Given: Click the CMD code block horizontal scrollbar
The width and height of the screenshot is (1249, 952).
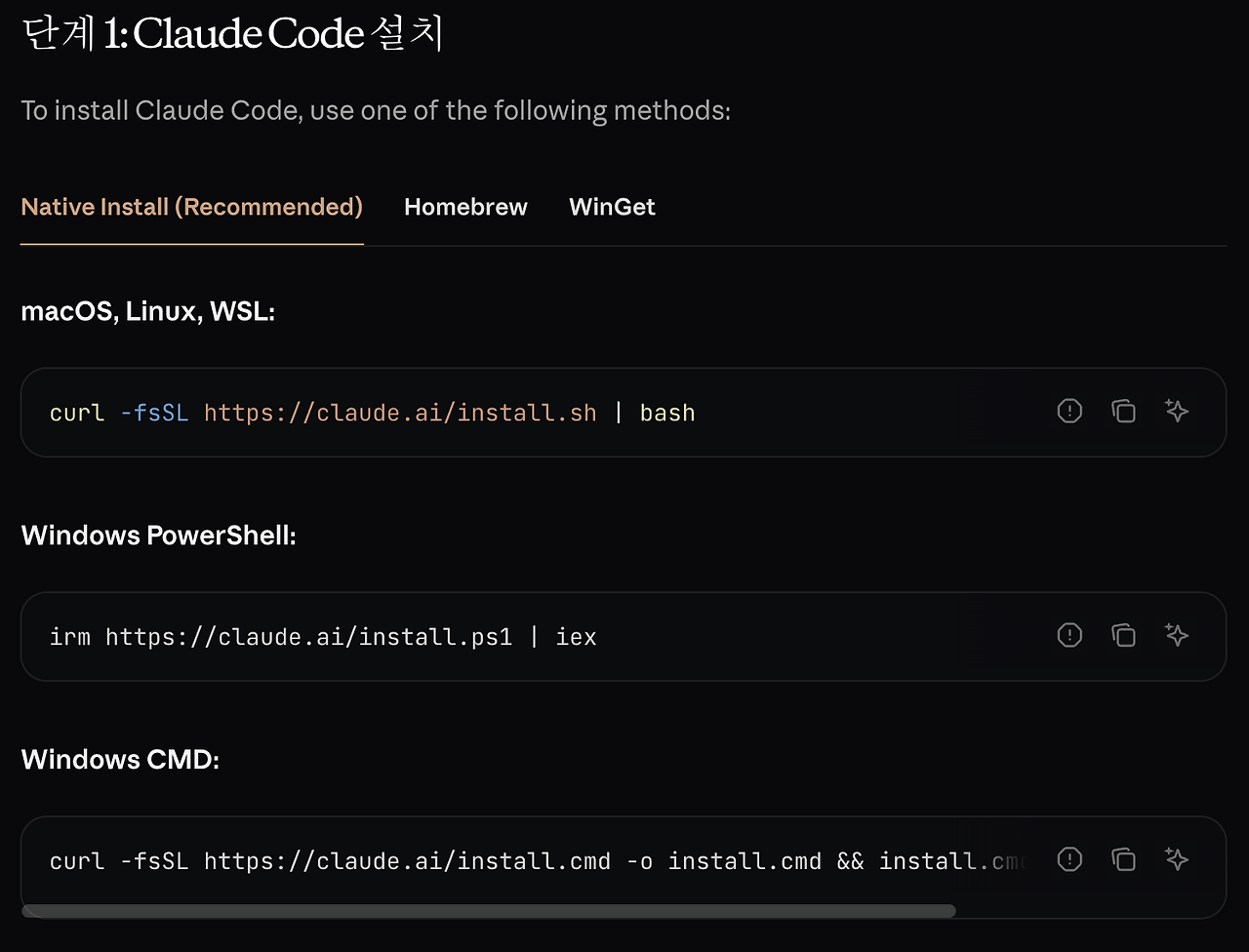Looking at the screenshot, I should point(488,911).
